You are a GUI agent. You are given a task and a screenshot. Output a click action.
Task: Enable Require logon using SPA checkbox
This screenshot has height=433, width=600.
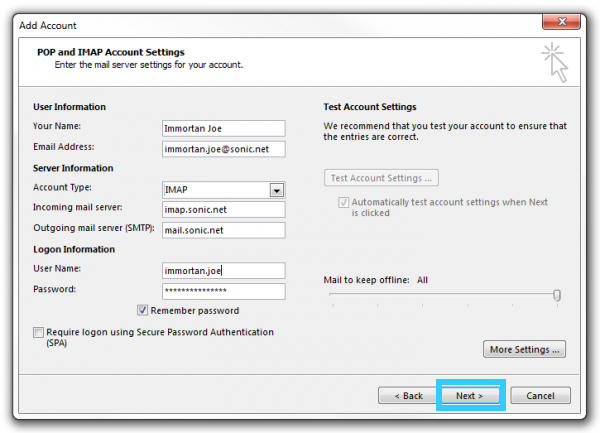pyautogui.click(x=38, y=332)
